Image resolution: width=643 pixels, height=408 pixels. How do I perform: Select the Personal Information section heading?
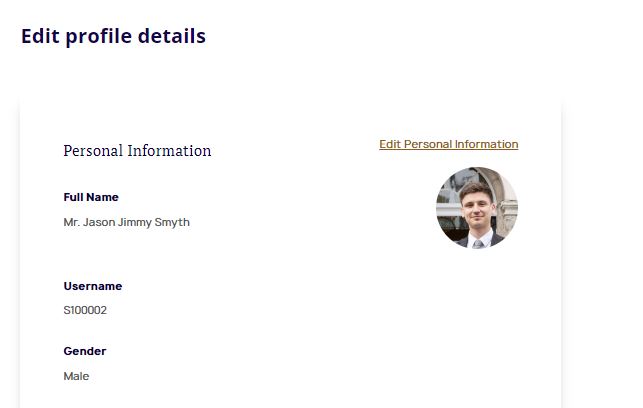pyautogui.click(x=137, y=151)
